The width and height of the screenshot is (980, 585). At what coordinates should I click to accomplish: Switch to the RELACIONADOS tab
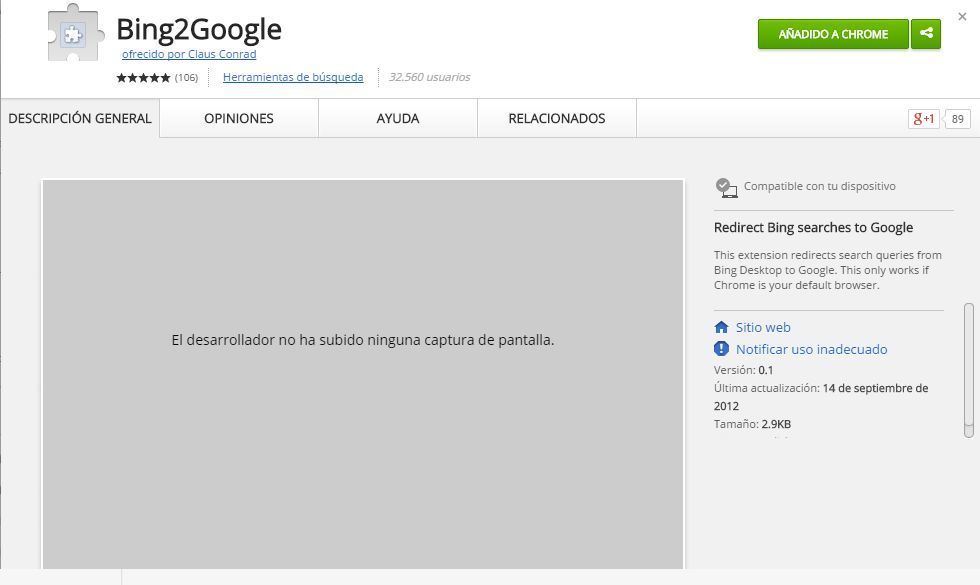557,118
